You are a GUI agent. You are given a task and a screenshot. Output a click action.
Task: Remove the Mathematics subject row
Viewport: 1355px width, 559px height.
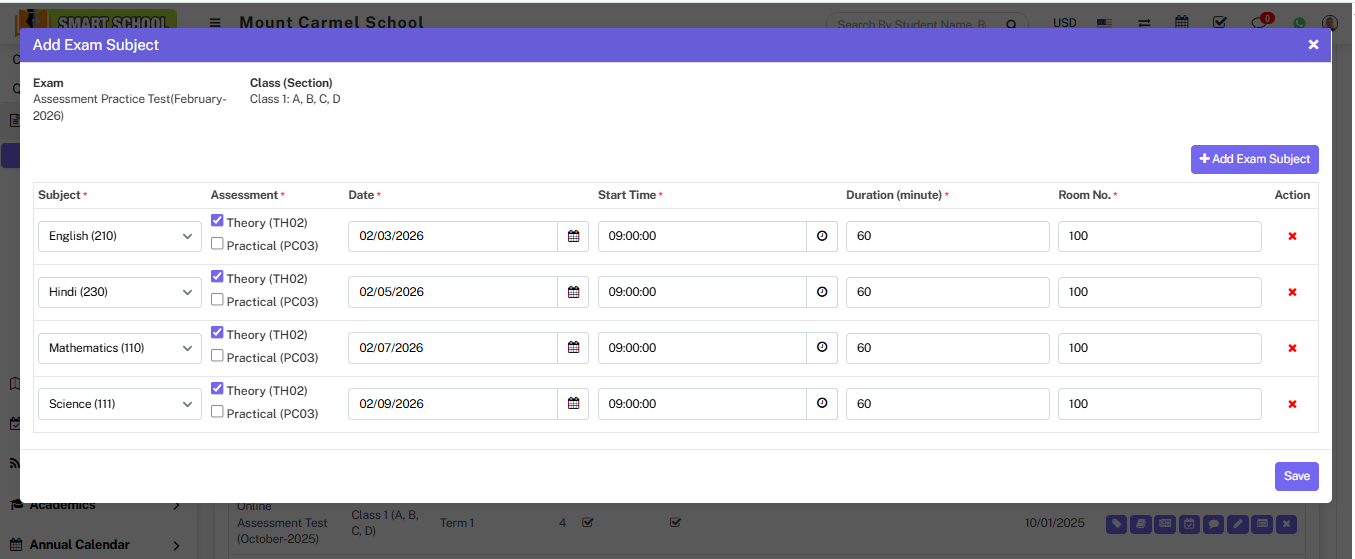tap(1292, 348)
